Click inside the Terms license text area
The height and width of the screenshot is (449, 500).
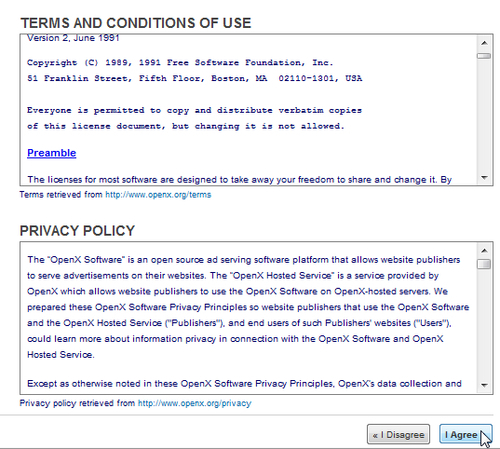[x=248, y=110]
